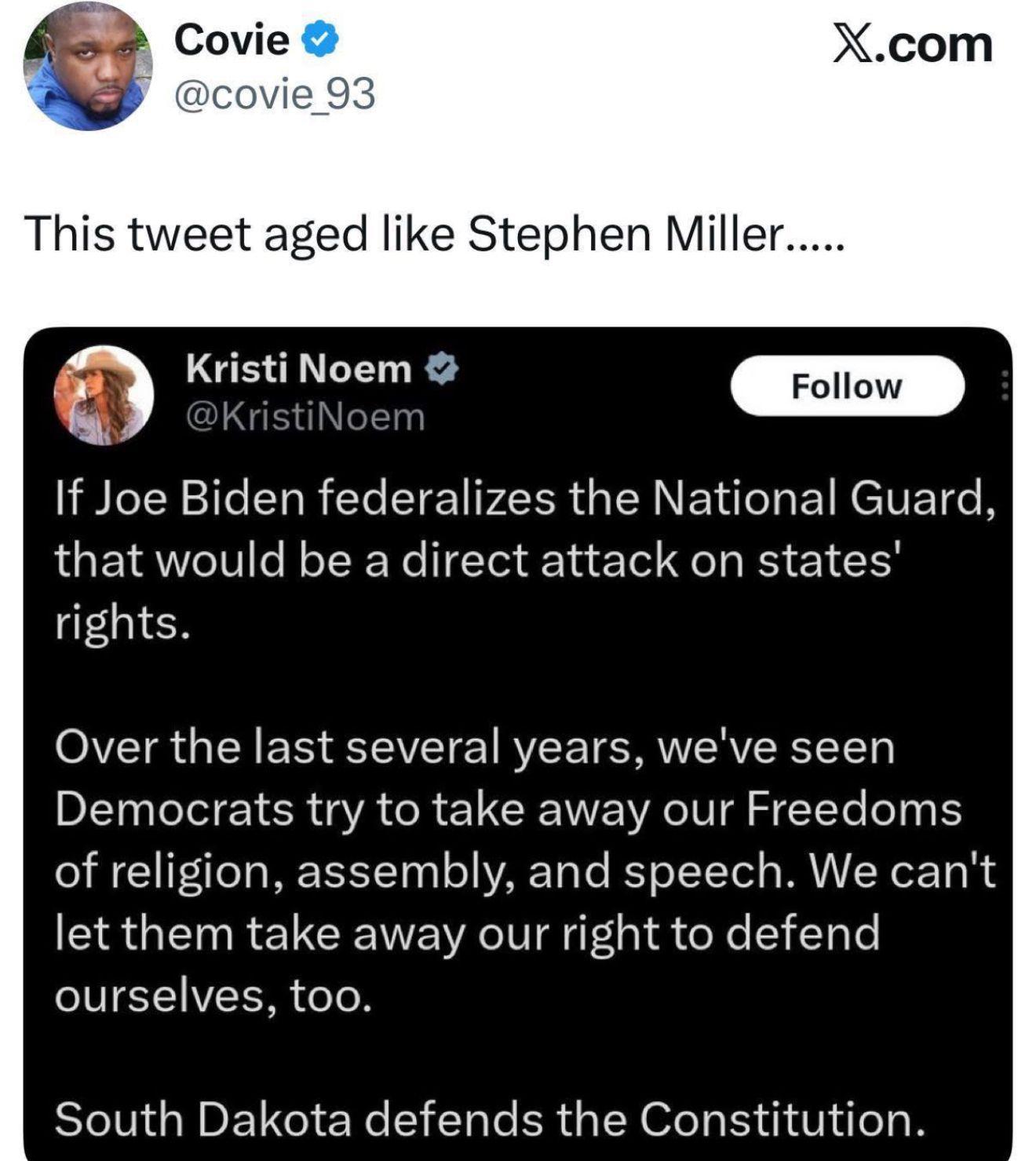The height and width of the screenshot is (1161, 1036).
Task: Open the three-dot more options menu
Action: point(1004,385)
